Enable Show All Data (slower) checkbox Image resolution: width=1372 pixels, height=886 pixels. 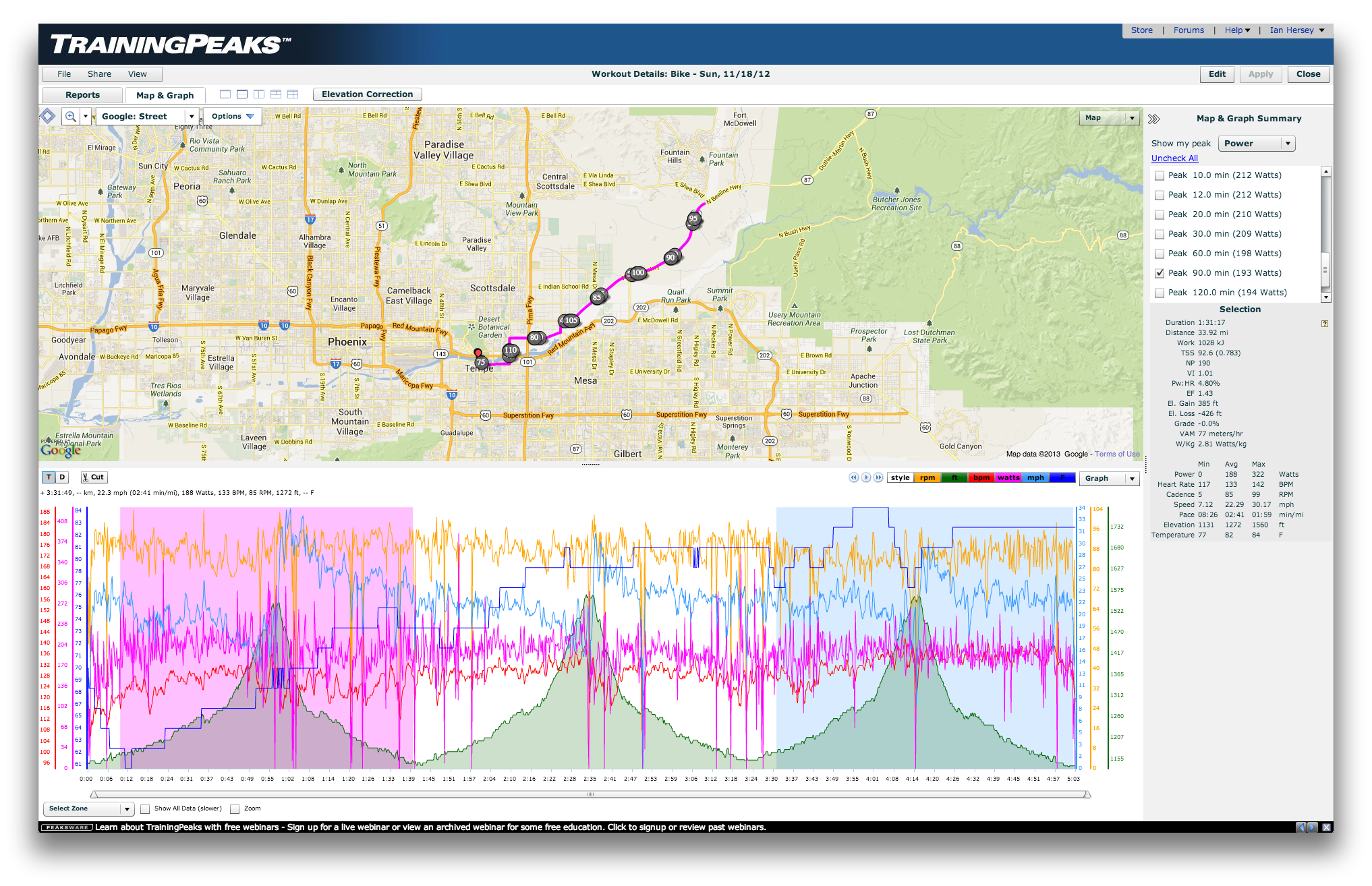(145, 808)
